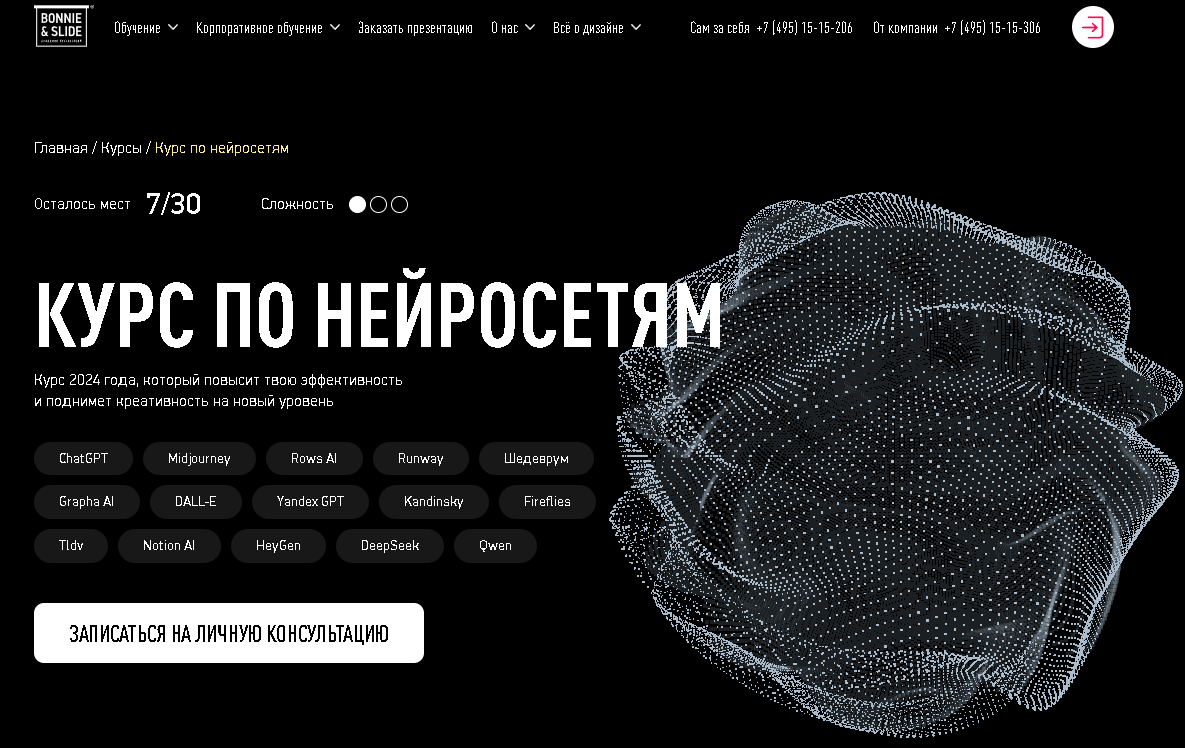
Task: Expand the Обучение dropdown chevron
Action: pos(173,27)
